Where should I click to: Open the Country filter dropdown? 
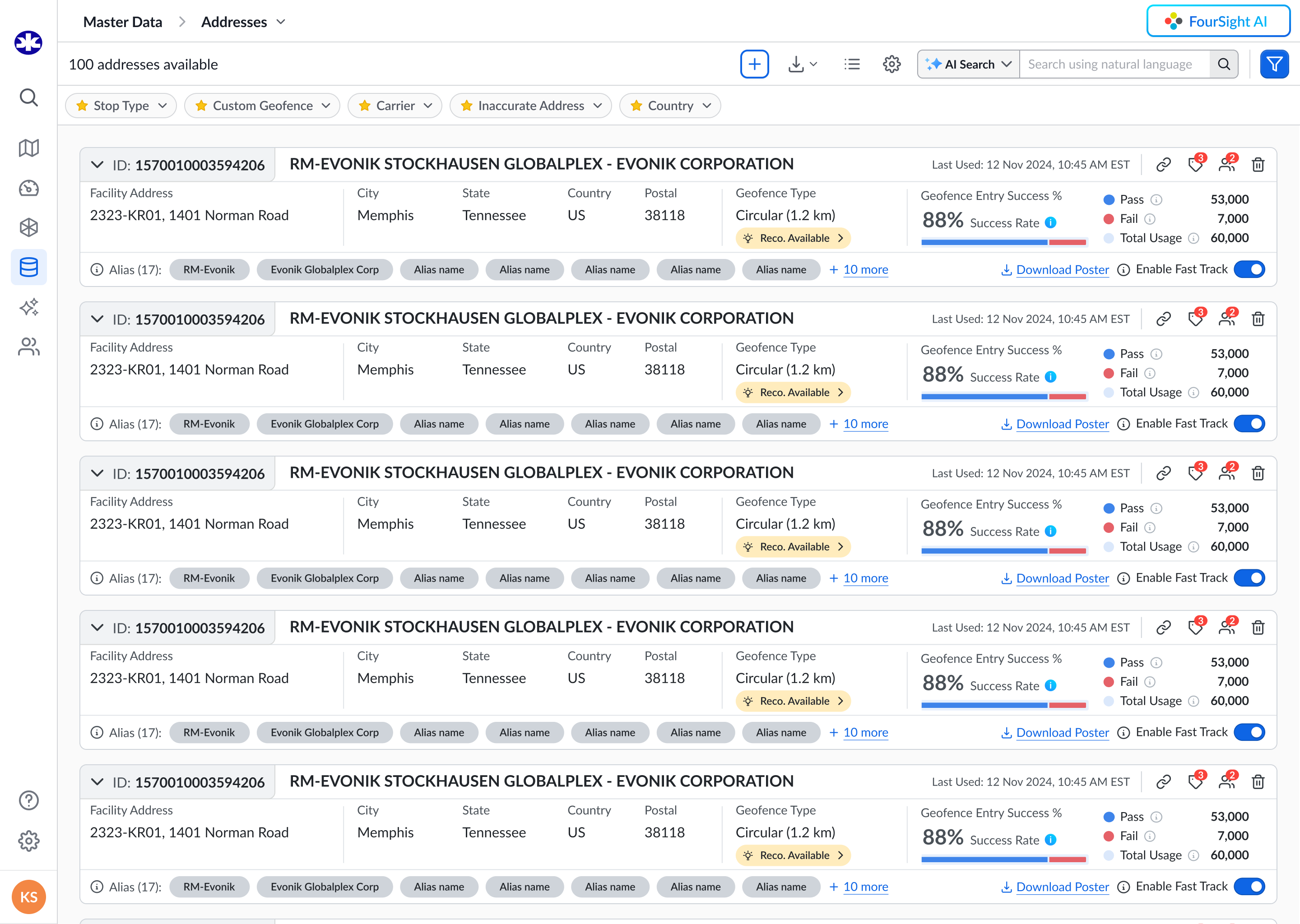670,106
